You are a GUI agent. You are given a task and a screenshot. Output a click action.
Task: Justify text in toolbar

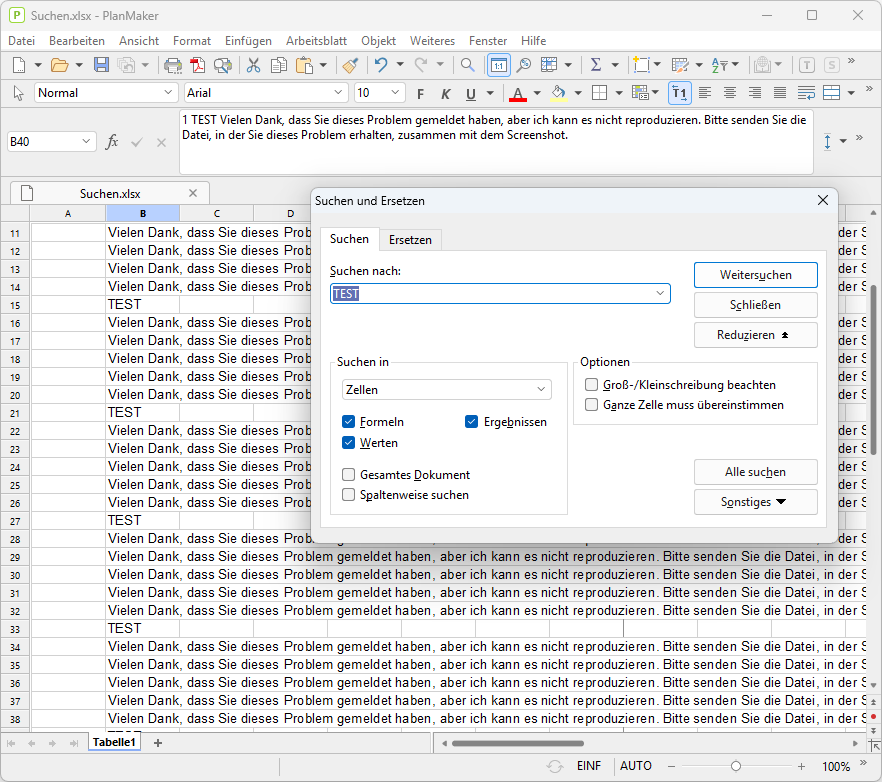[x=780, y=93]
